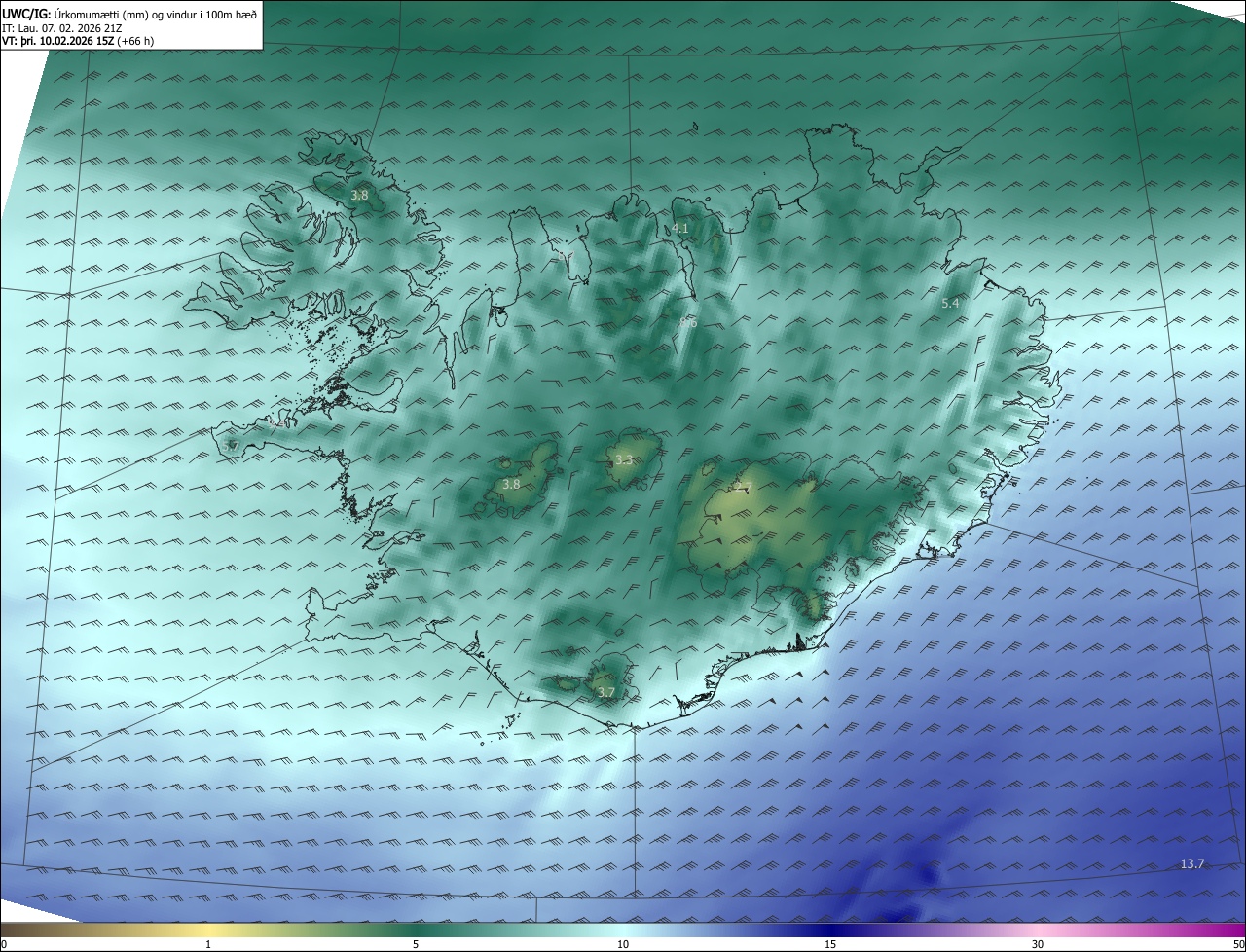Click the 3.3 value label on the central glacier
1246x952 pixels.
click(x=624, y=460)
